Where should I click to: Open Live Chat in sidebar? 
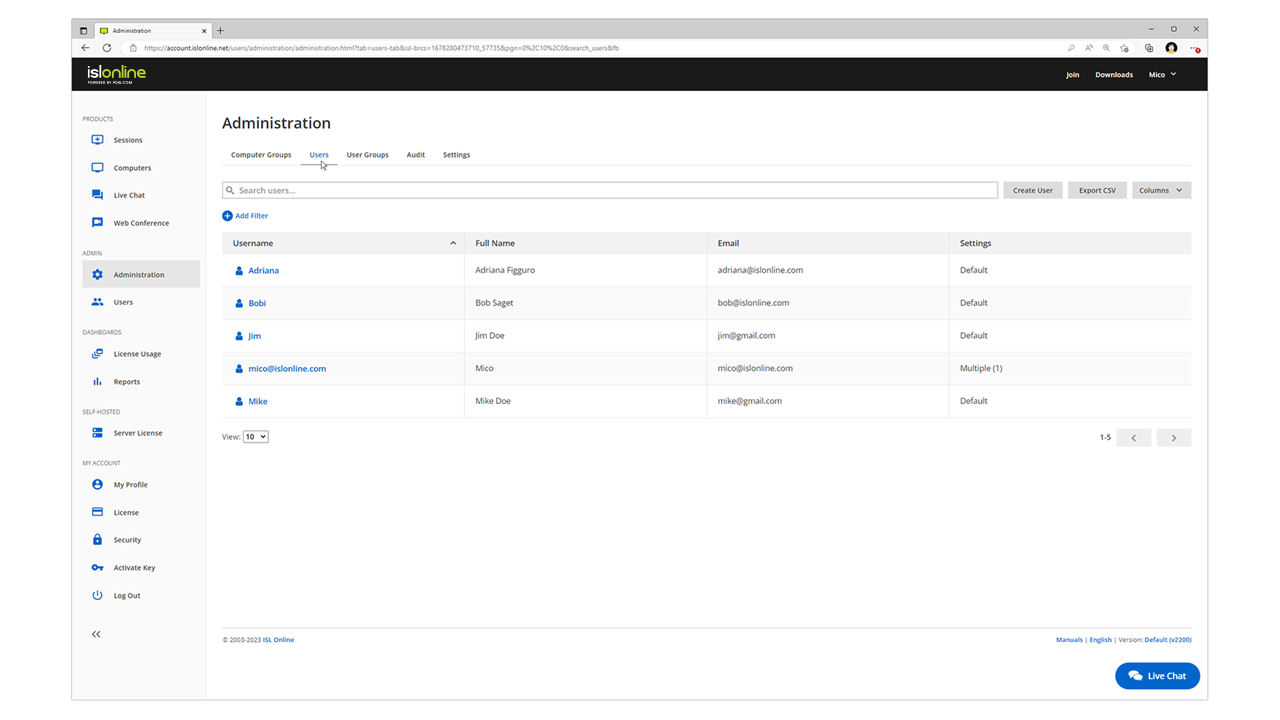click(x=128, y=196)
